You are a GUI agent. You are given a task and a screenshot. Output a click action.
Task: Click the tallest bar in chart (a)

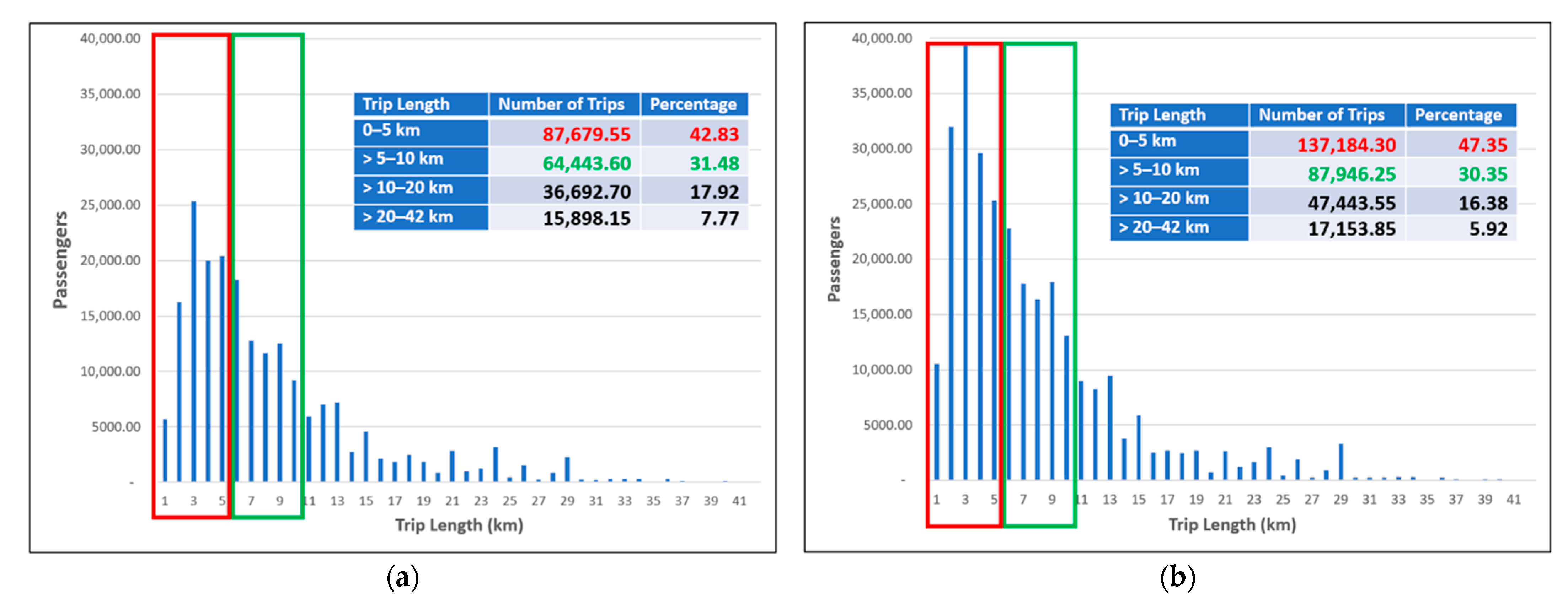[194, 341]
